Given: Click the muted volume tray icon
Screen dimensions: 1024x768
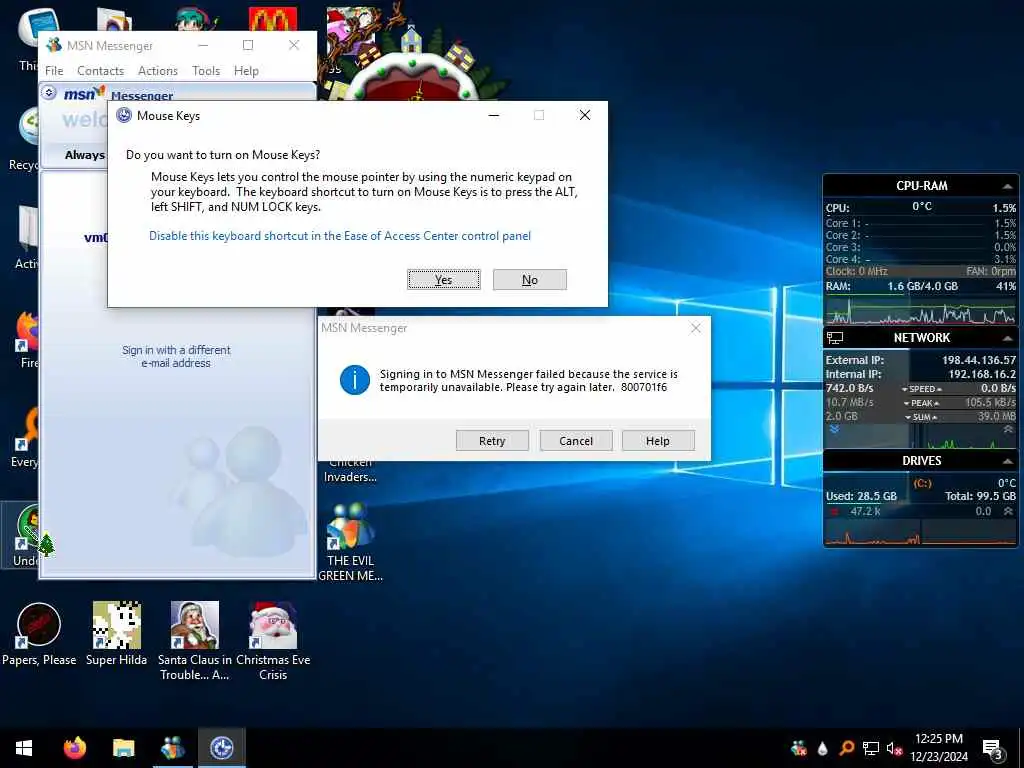Looking at the screenshot, I should point(895,748).
